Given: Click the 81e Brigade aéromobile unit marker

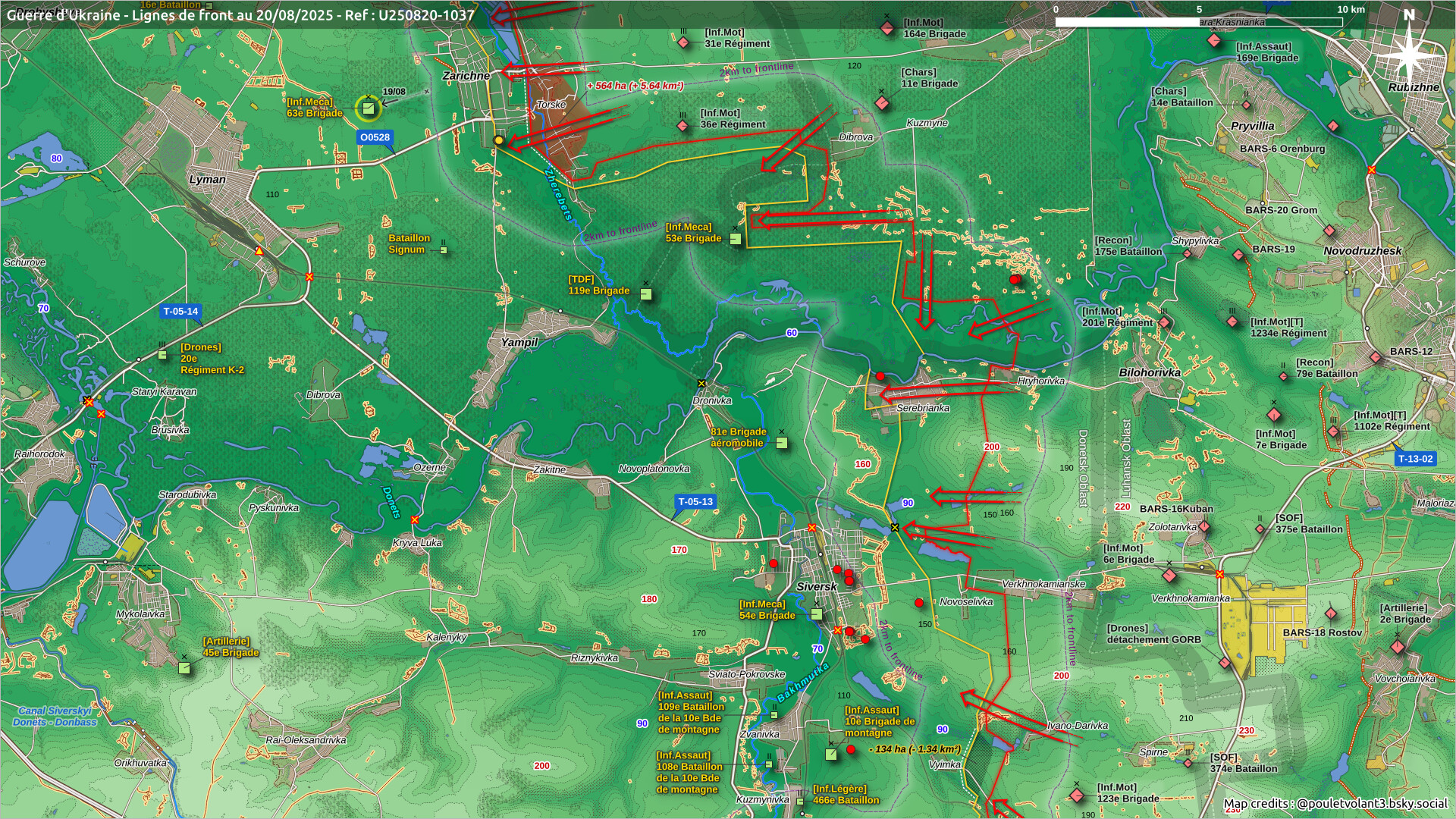Looking at the screenshot, I should coord(782,443).
